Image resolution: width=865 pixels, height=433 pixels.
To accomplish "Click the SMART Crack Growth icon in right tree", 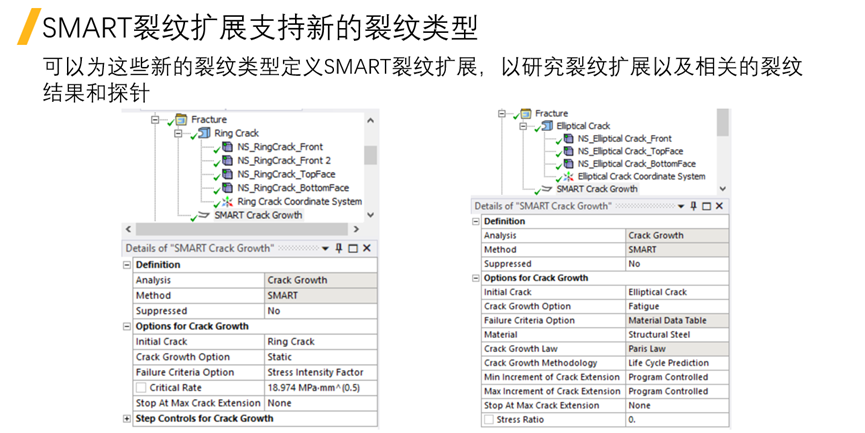I will [x=547, y=189].
